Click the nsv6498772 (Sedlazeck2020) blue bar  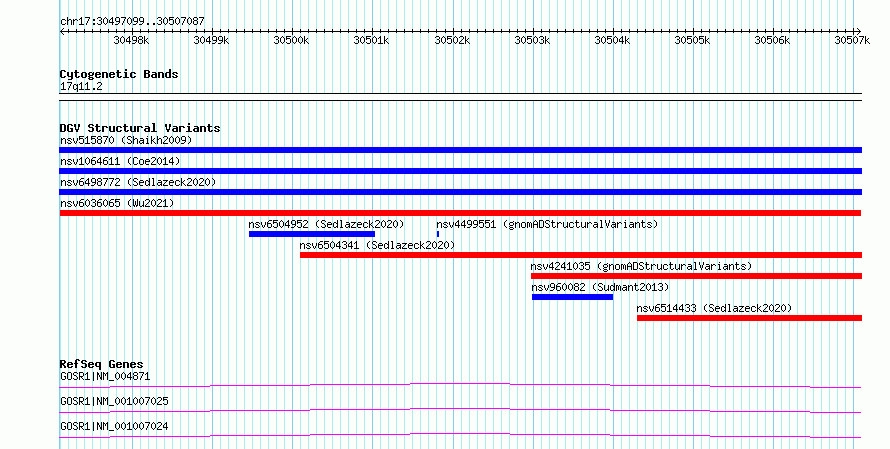pos(460,192)
